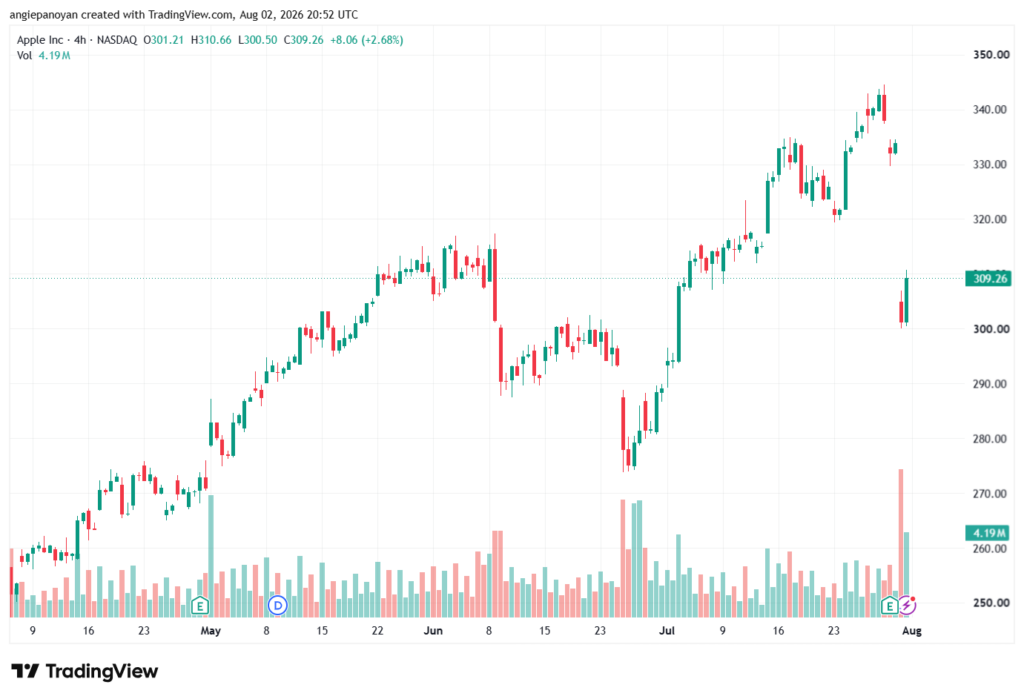Click the Aug label on time axis
Screen dimensions: 1024x699
[x=912, y=630]
